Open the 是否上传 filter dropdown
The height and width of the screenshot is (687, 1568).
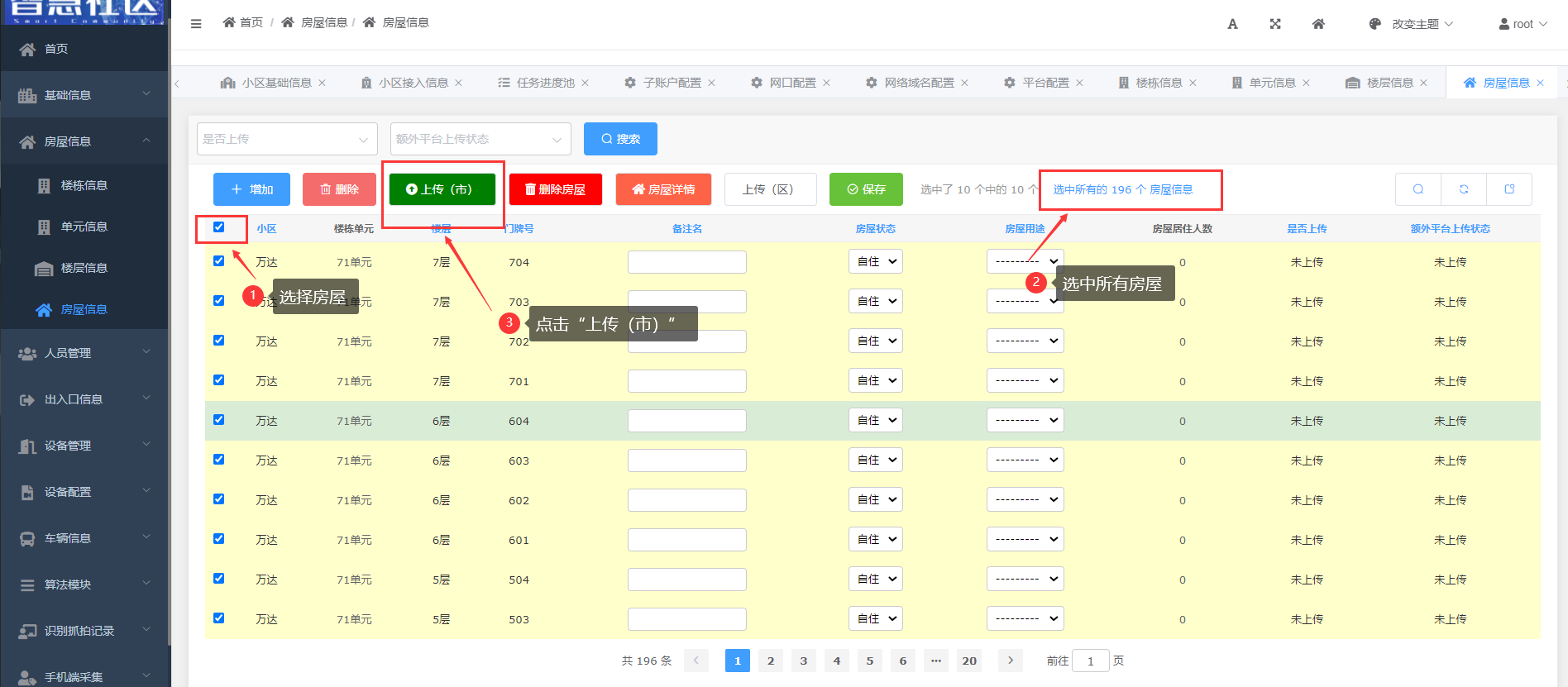(286, 139)
